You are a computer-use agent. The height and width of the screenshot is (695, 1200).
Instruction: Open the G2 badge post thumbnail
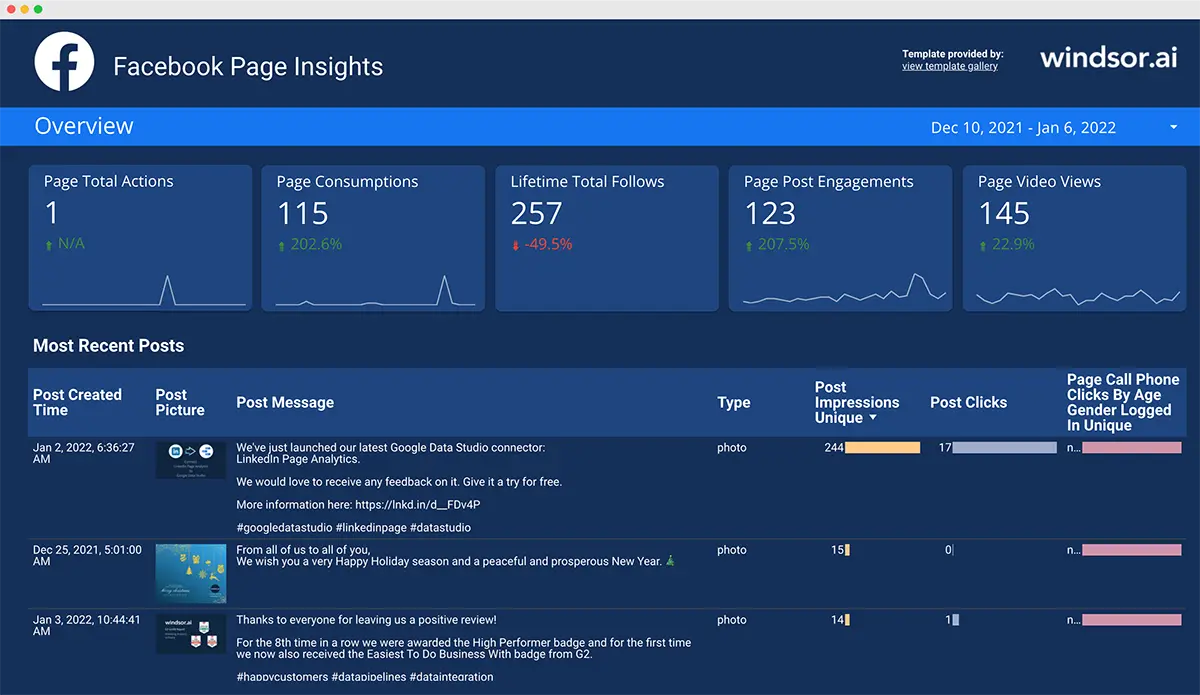coord(190,634)
